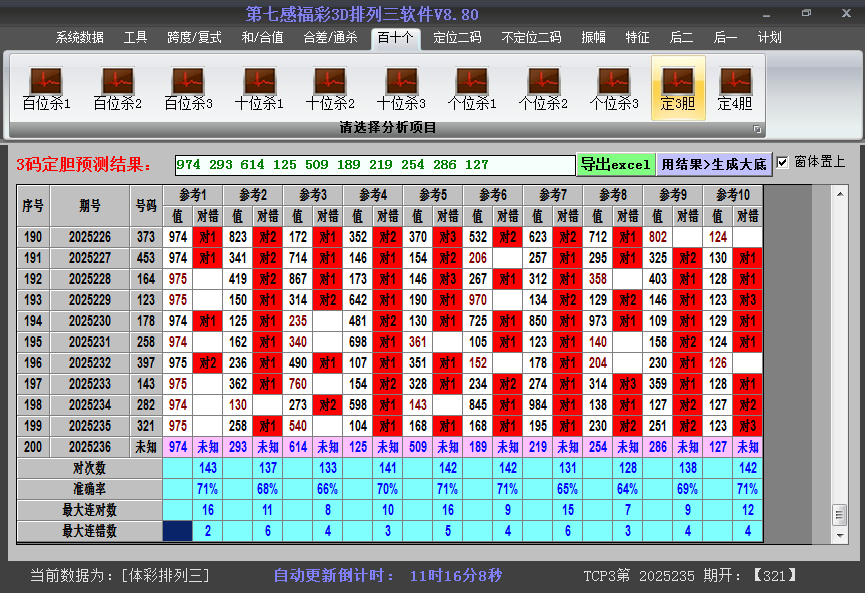Expand the ribbon group dialog launcher
This screenshot has height=593, width=865.
point(757,129)
